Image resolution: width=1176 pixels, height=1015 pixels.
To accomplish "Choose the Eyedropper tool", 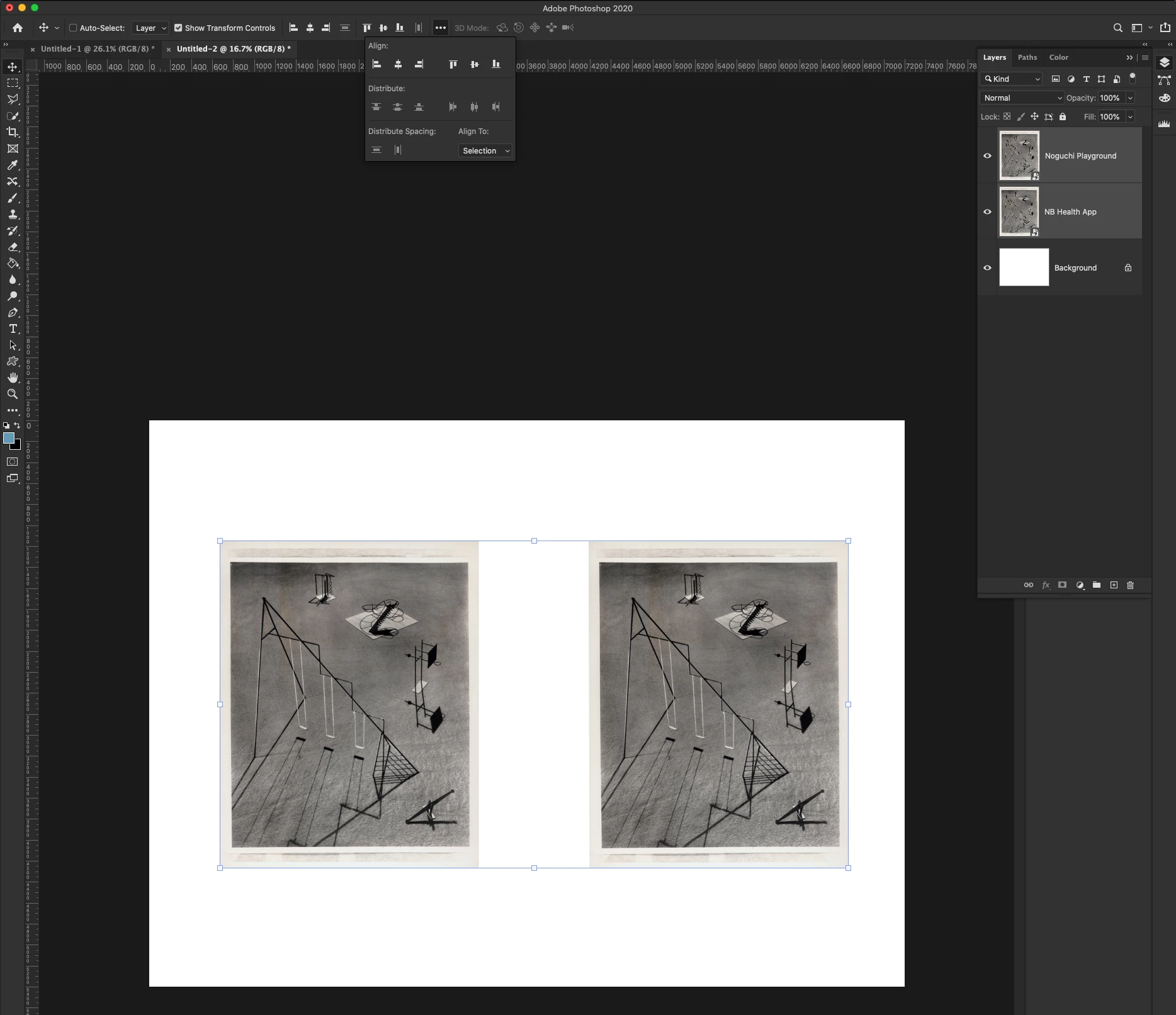I will [13, 165].
